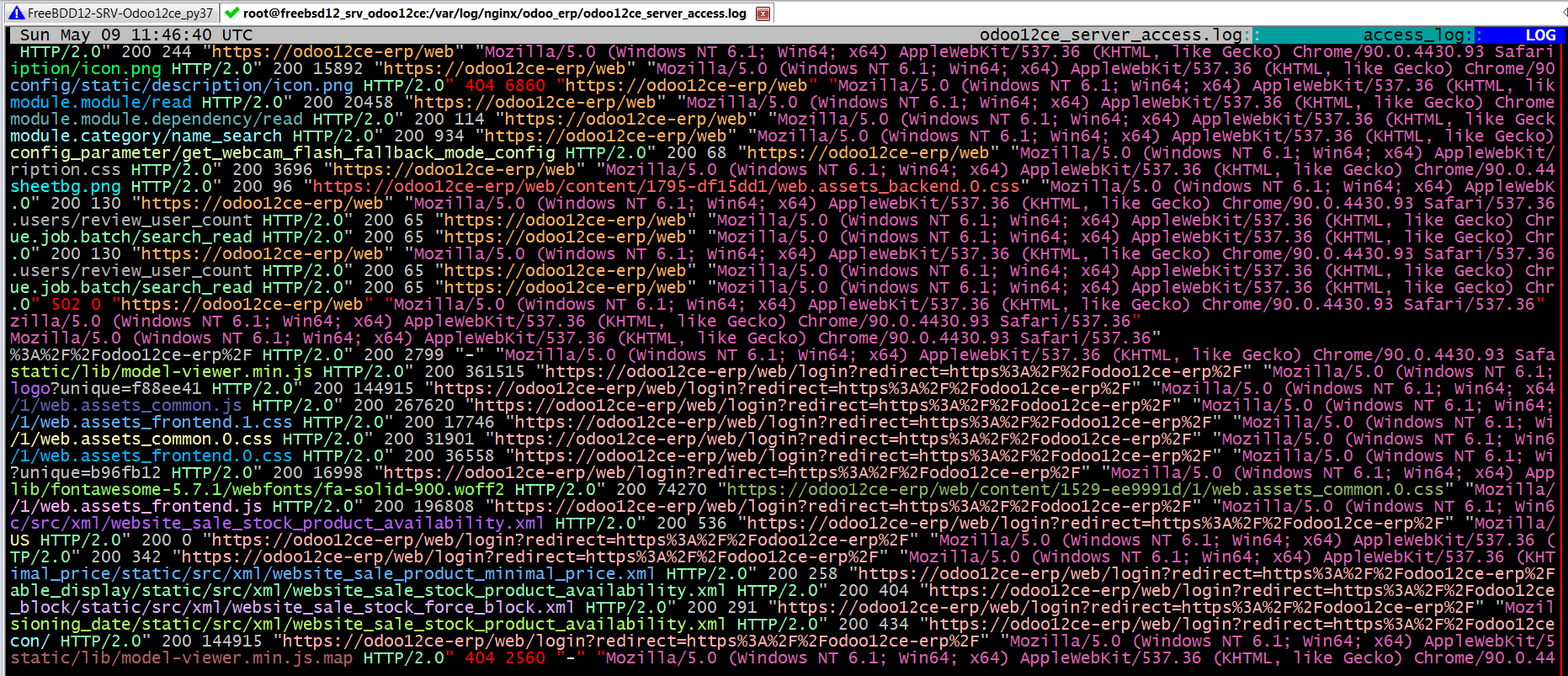Click the 'logo?unique=f88ee41' log entry
The height and width of the screenshot is (676, 1568).
pyautogui.click(x=105, y=388)
